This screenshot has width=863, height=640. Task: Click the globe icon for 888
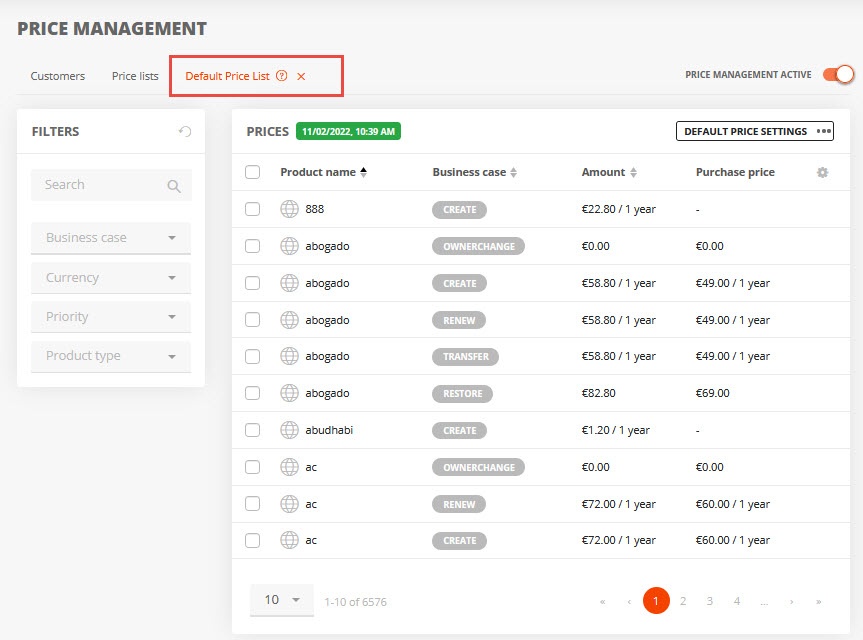pyautogui.click(x=289, y=209)
